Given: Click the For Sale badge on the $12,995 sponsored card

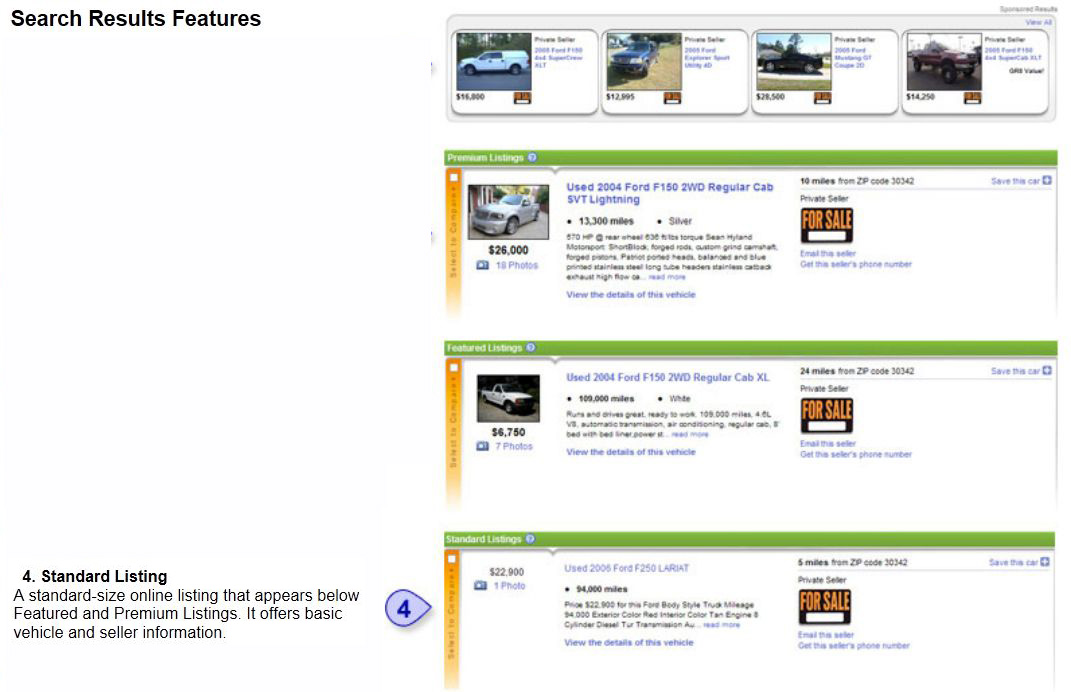Looking at the screenshot, I should (672, 98).
